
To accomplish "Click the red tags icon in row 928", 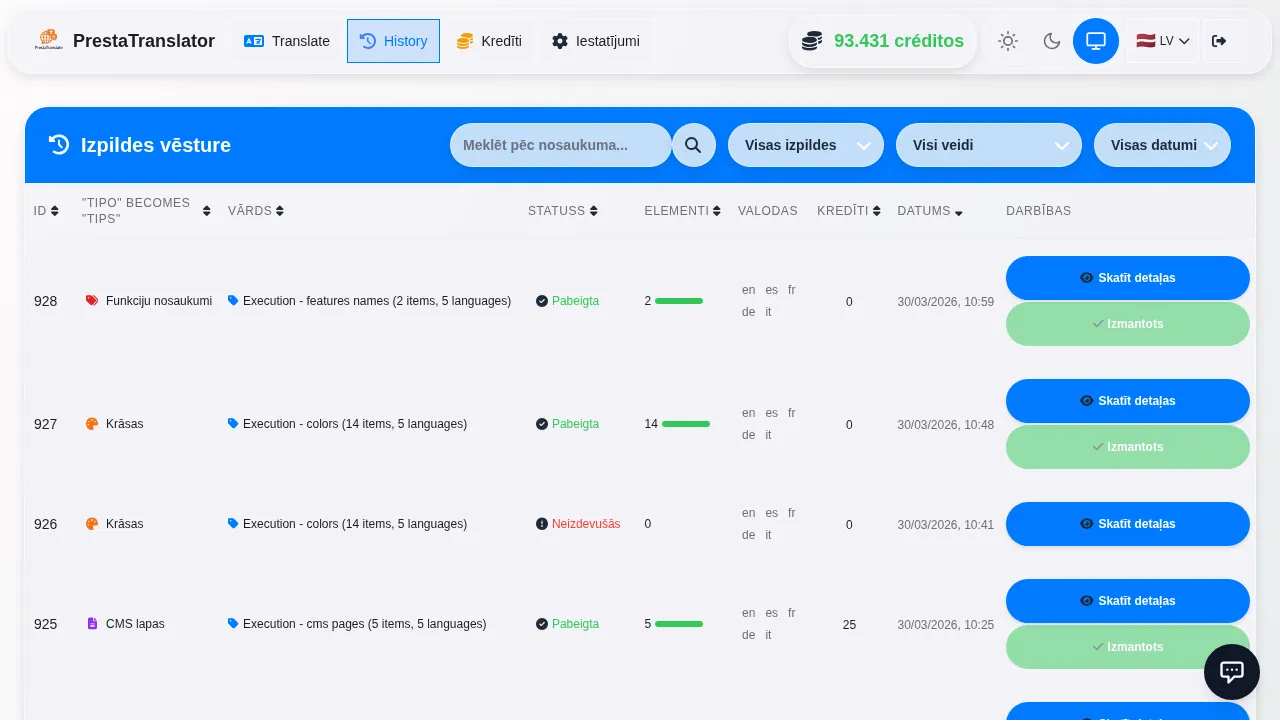I will pyautogui.click(x=92, y=301).
